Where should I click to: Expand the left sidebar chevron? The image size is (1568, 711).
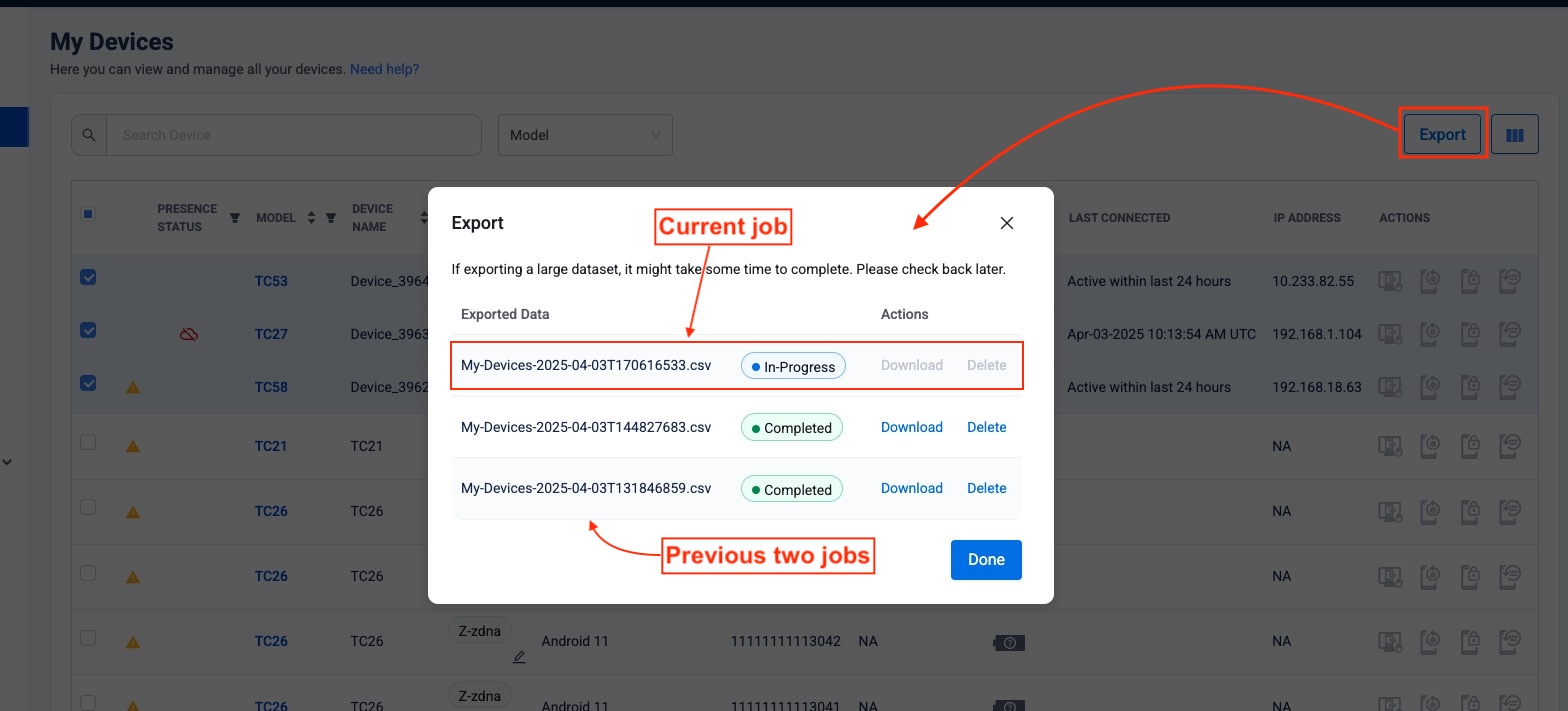click(x=8, y=462)
